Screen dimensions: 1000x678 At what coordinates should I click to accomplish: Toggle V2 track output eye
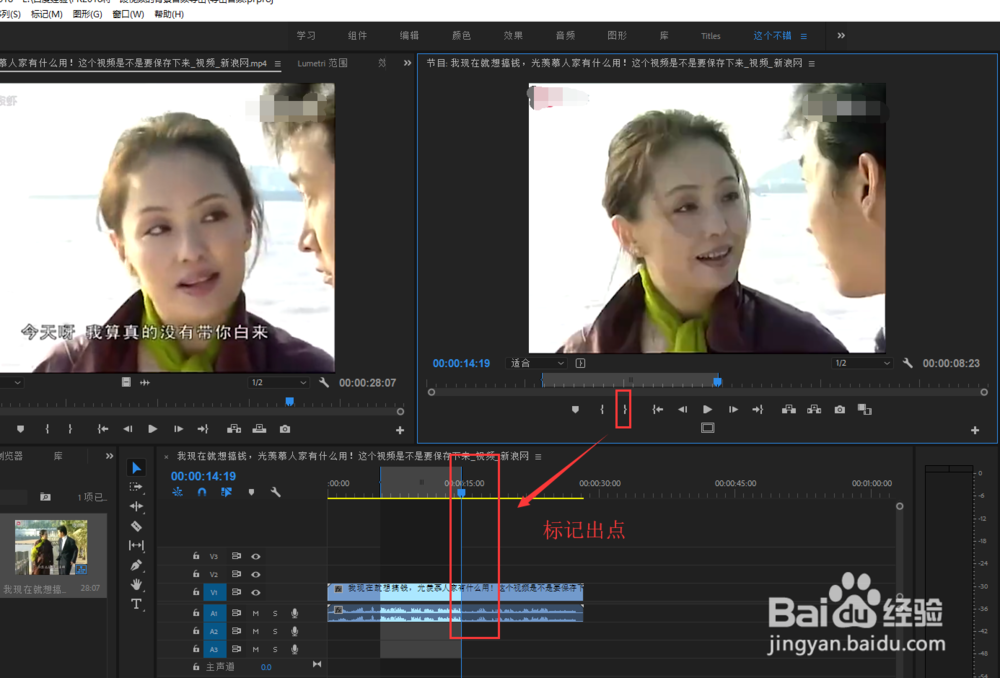[256, 575]
